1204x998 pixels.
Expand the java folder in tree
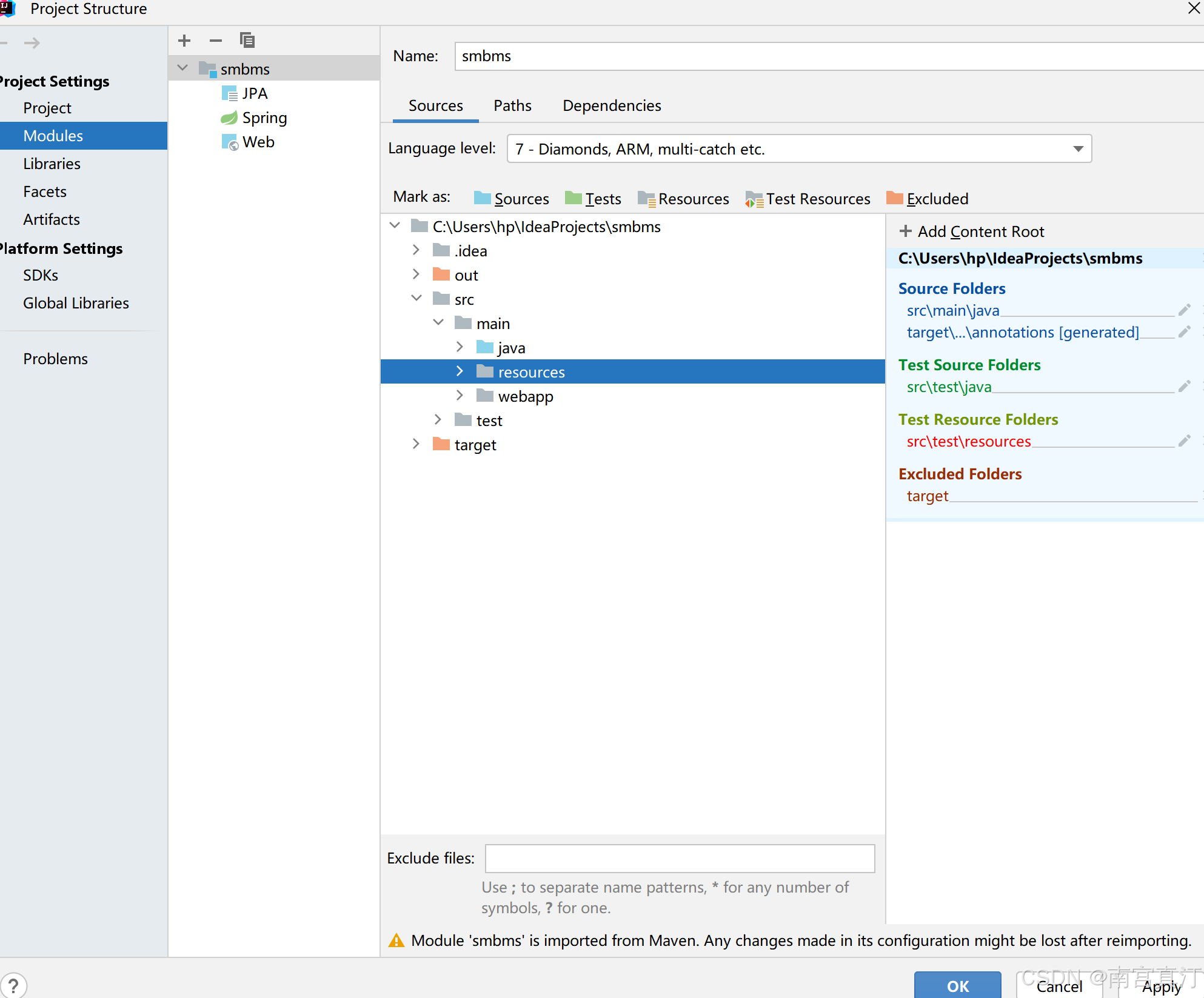click(460, 347)
